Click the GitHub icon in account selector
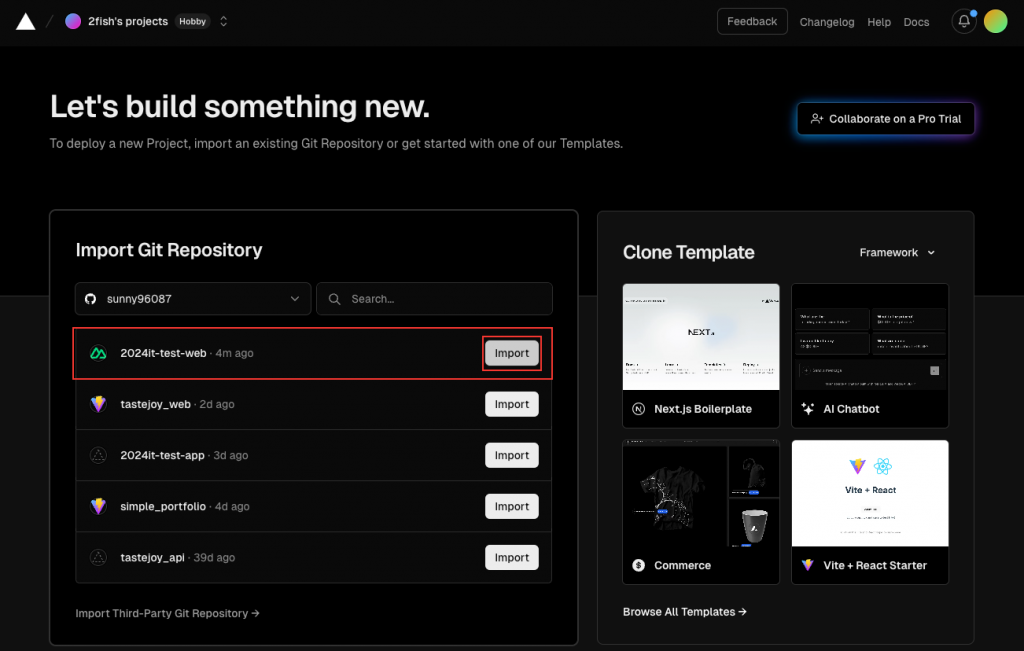Viewport: 1024px width, 651px height. pyautogui.click(x=91, y=299)
